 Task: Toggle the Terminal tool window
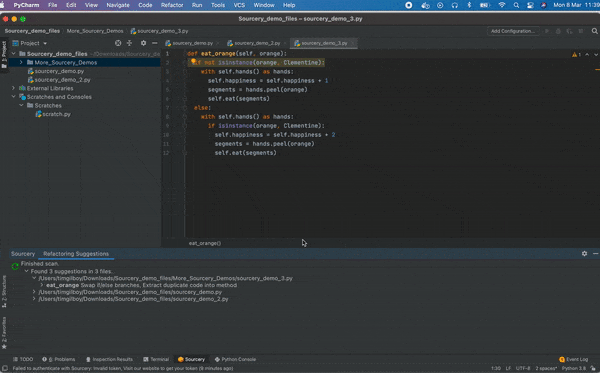156,359
